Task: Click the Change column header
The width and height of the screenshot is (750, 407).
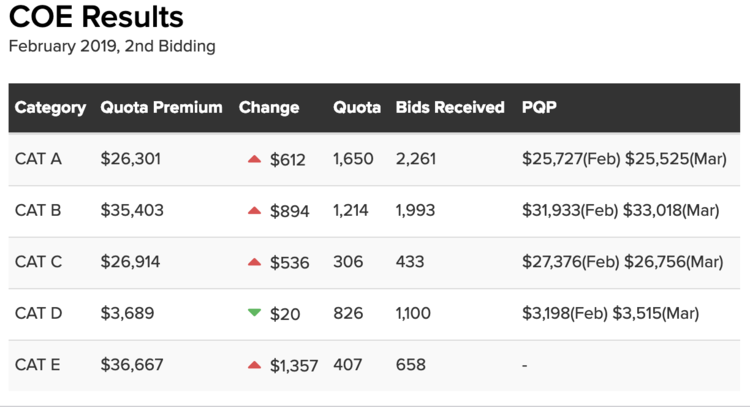Action: click(x=269, y=107)
